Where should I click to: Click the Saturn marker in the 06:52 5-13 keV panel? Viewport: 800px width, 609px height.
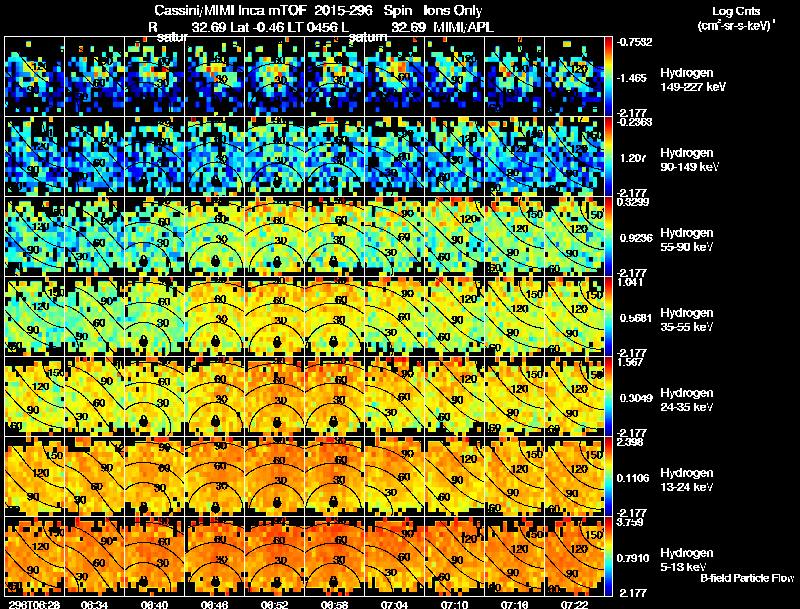tap(277, 581)
